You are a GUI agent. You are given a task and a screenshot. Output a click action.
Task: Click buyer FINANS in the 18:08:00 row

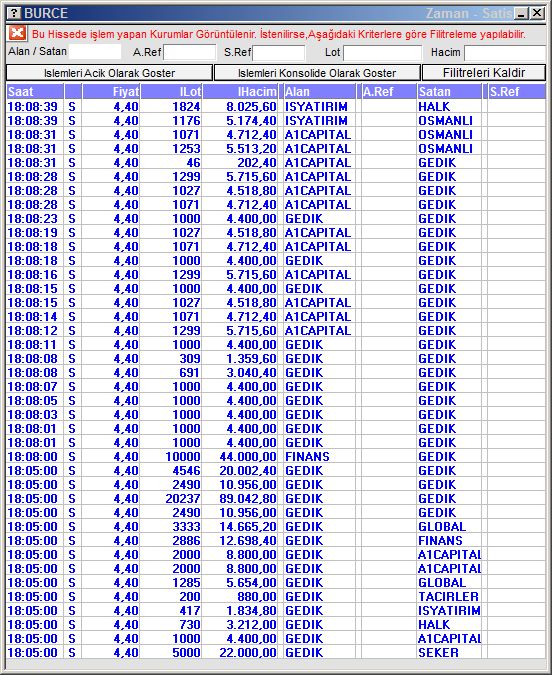(307, 456)
